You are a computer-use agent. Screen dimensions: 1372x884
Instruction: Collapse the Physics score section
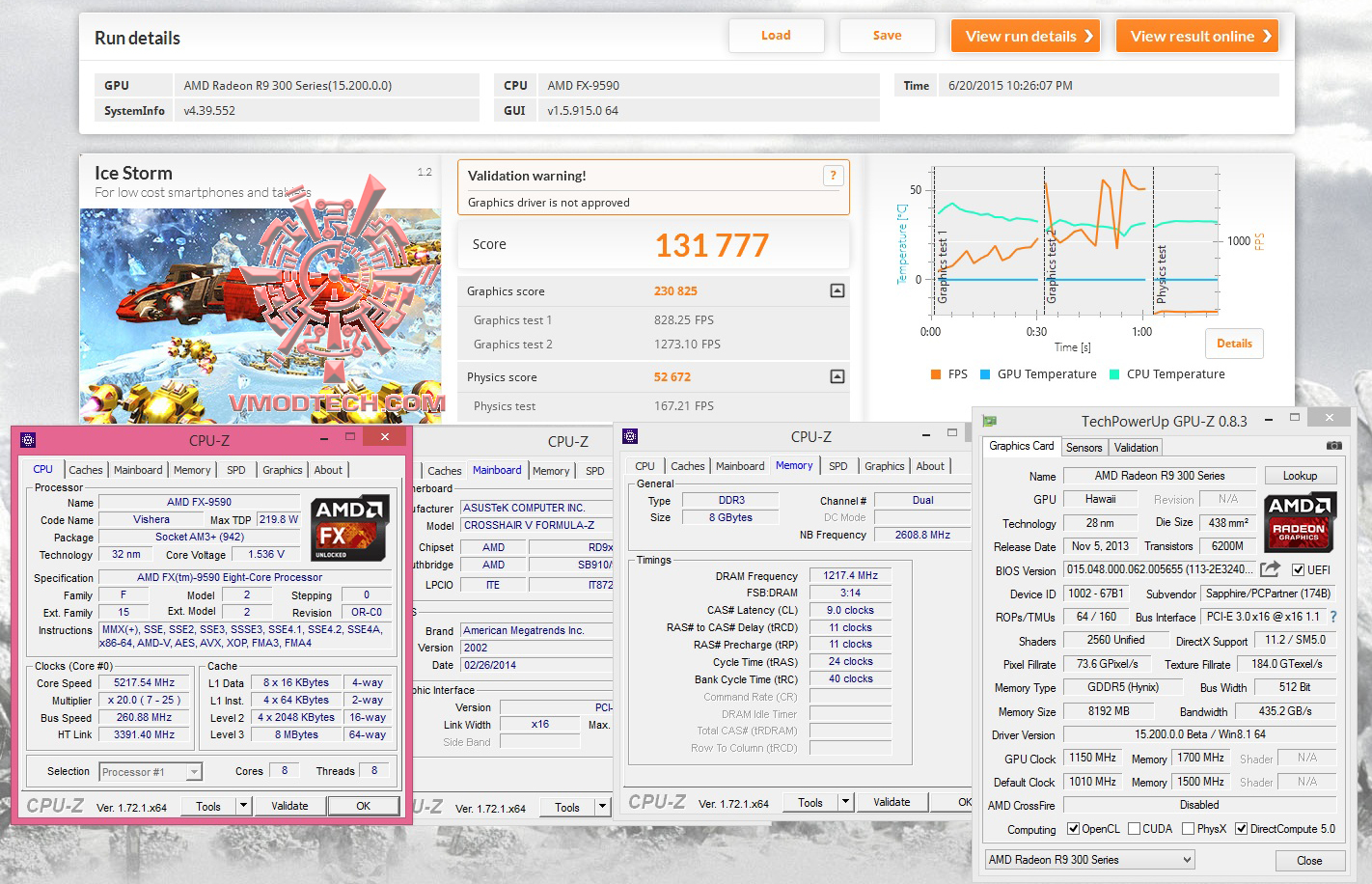tap(837, 376)
